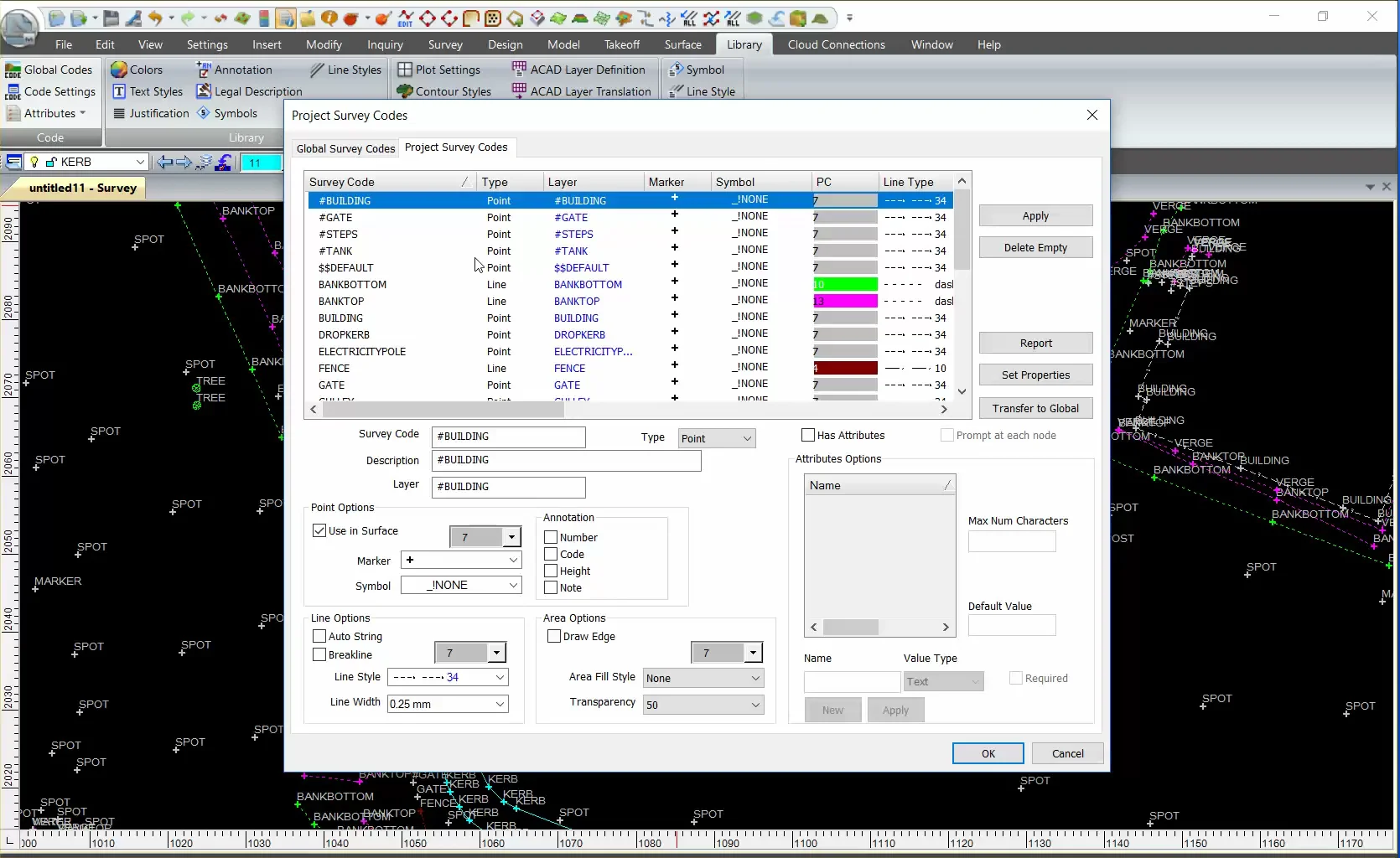Screen dimensions: 1400x858
Task: Check Prompt at each node
Action: tap(947, 435)
